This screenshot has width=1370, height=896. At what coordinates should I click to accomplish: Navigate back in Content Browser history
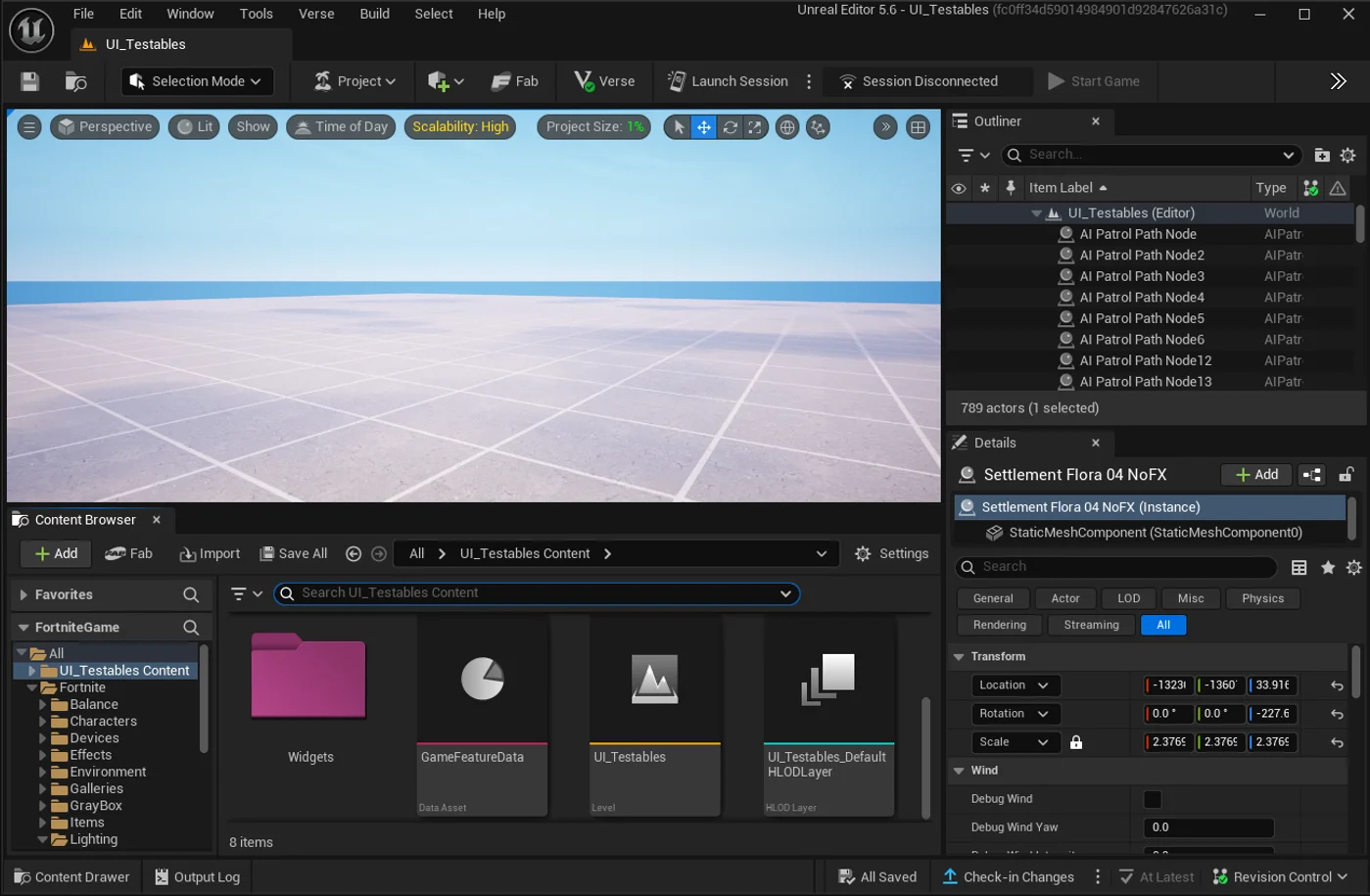point(354,553)
